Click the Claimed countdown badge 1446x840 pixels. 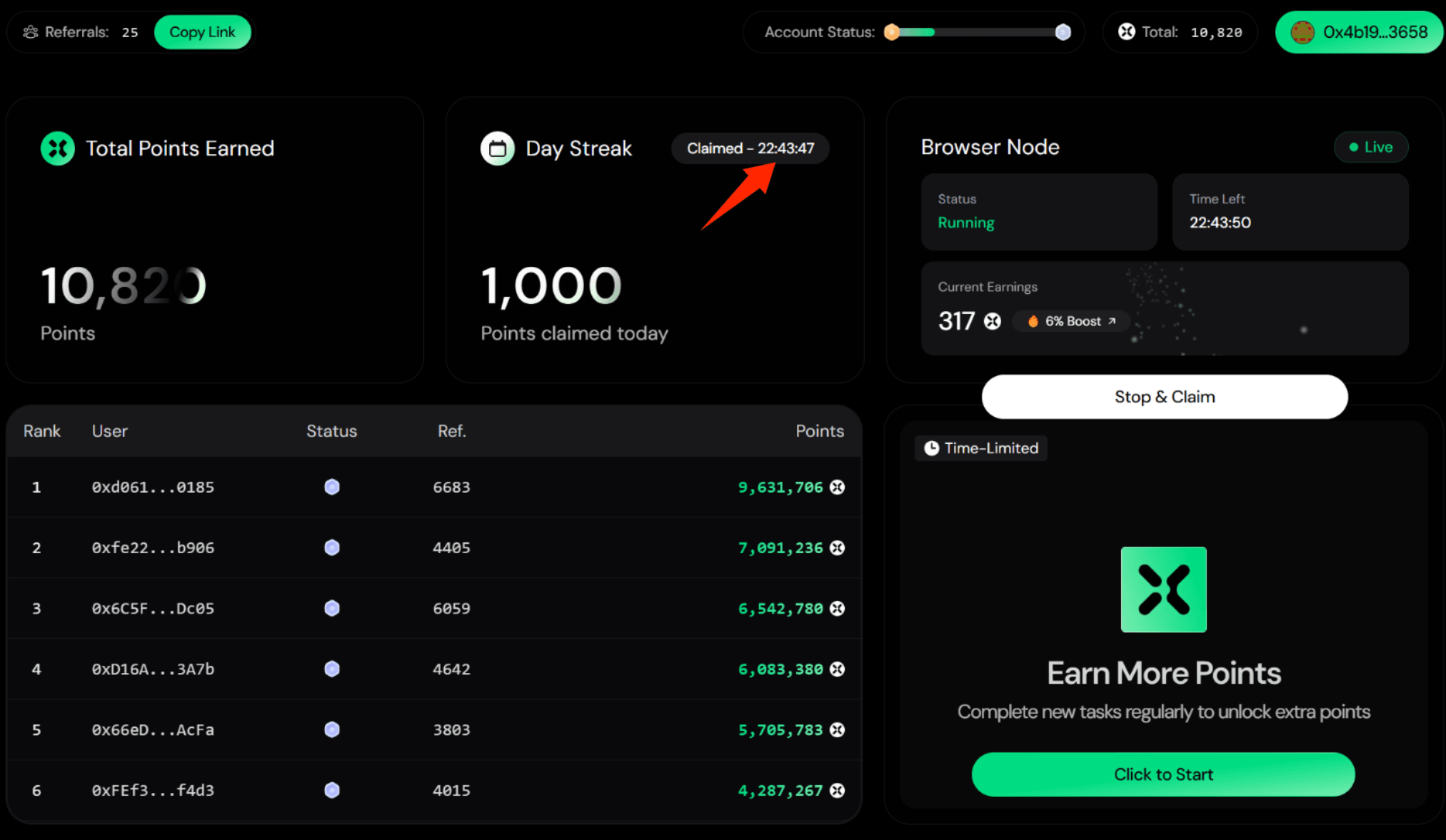coord(750,148)
